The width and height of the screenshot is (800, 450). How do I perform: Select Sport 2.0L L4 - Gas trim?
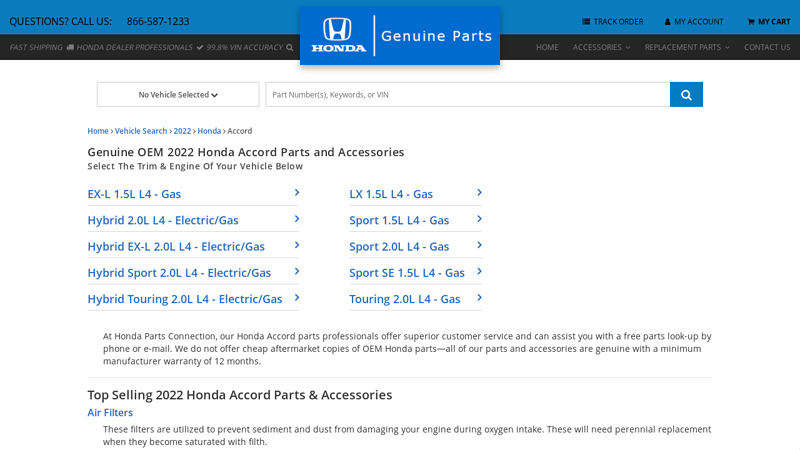(x=399, y=246)
